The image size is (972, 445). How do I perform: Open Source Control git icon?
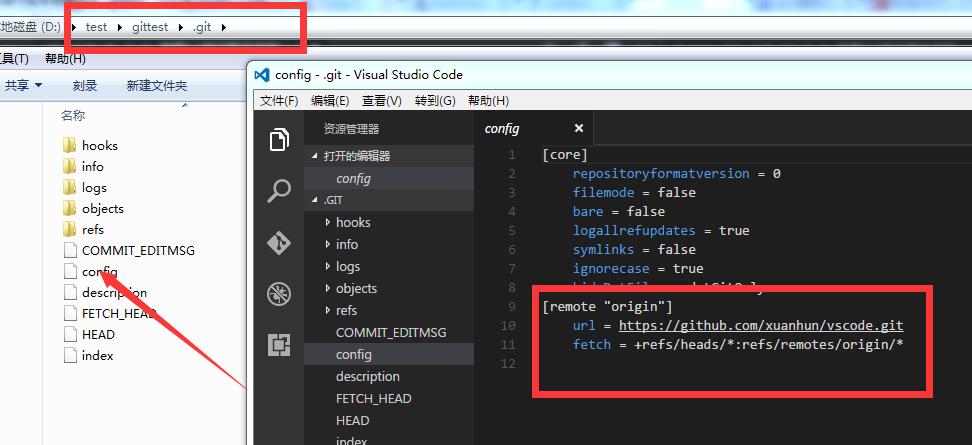point(279,243)
